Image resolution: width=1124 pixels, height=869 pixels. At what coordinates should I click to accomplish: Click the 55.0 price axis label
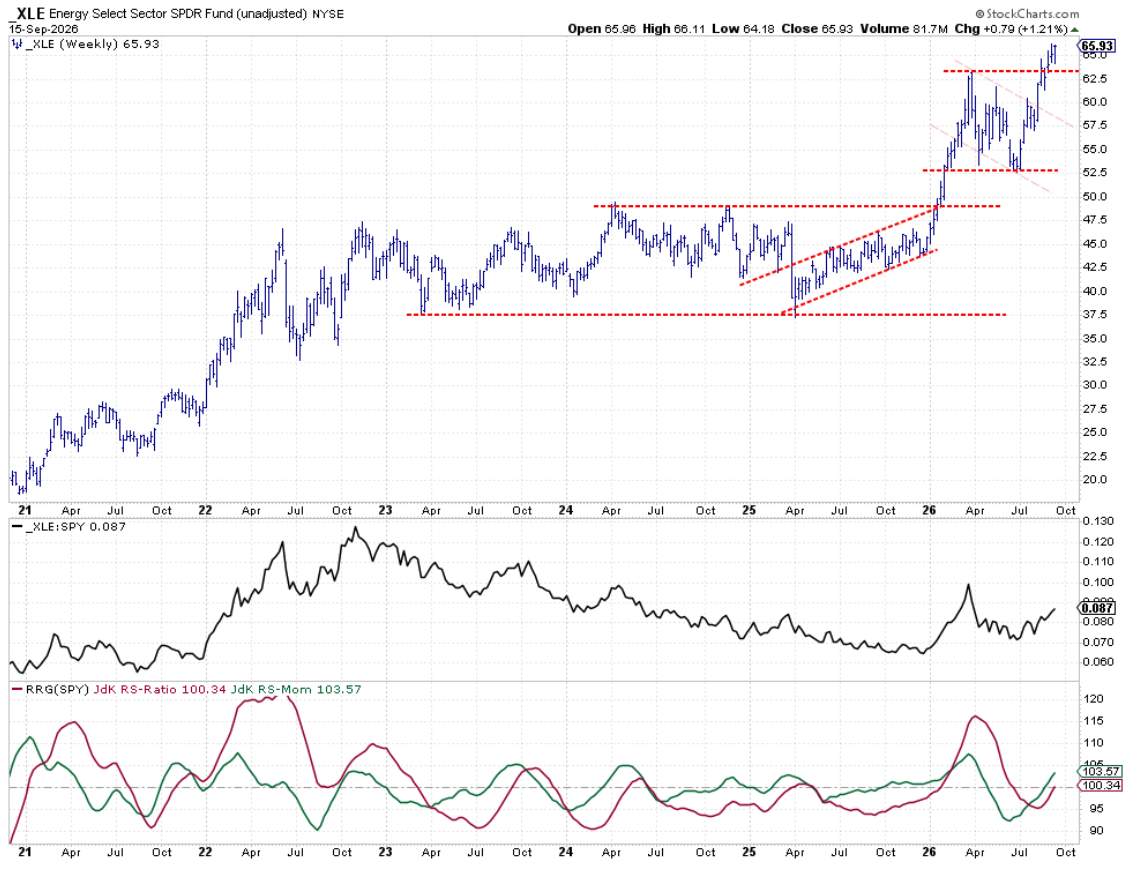[x=1095, y=149]
